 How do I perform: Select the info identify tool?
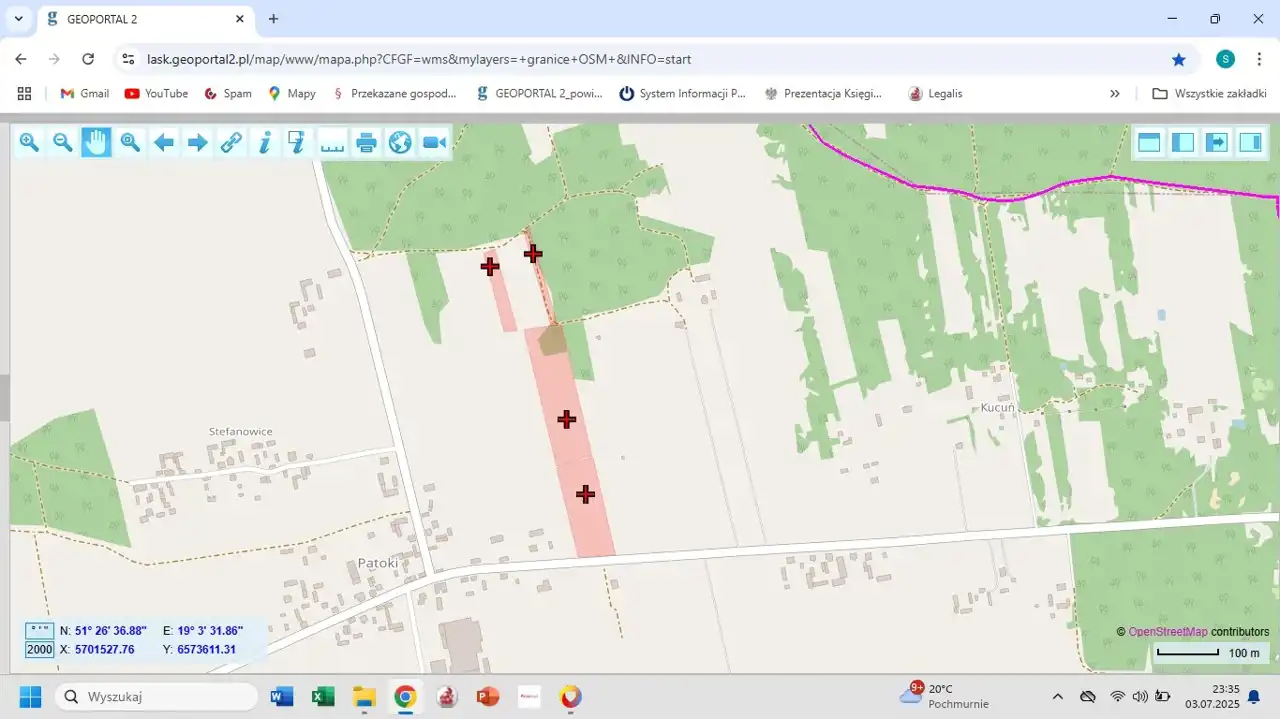pyautogui.click(x=265, y=143)
